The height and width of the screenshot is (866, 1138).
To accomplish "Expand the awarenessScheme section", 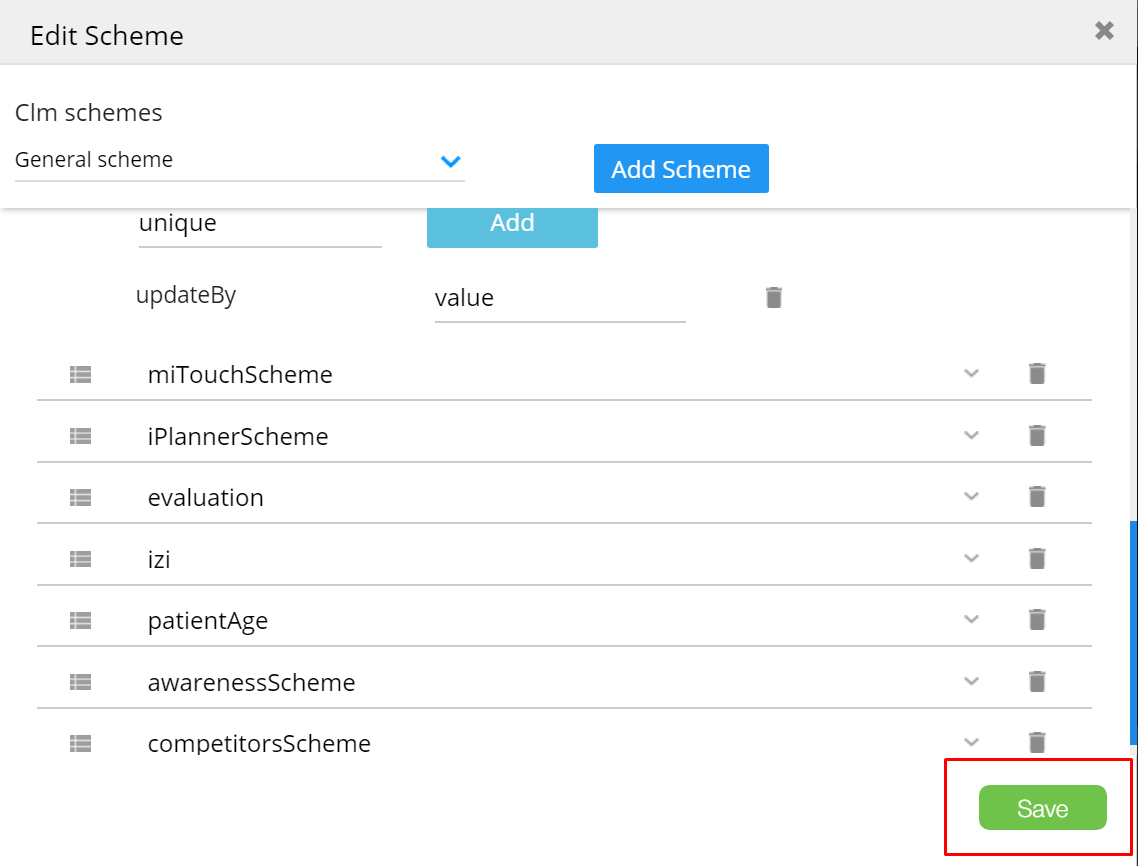I will [x=970, y=682].
